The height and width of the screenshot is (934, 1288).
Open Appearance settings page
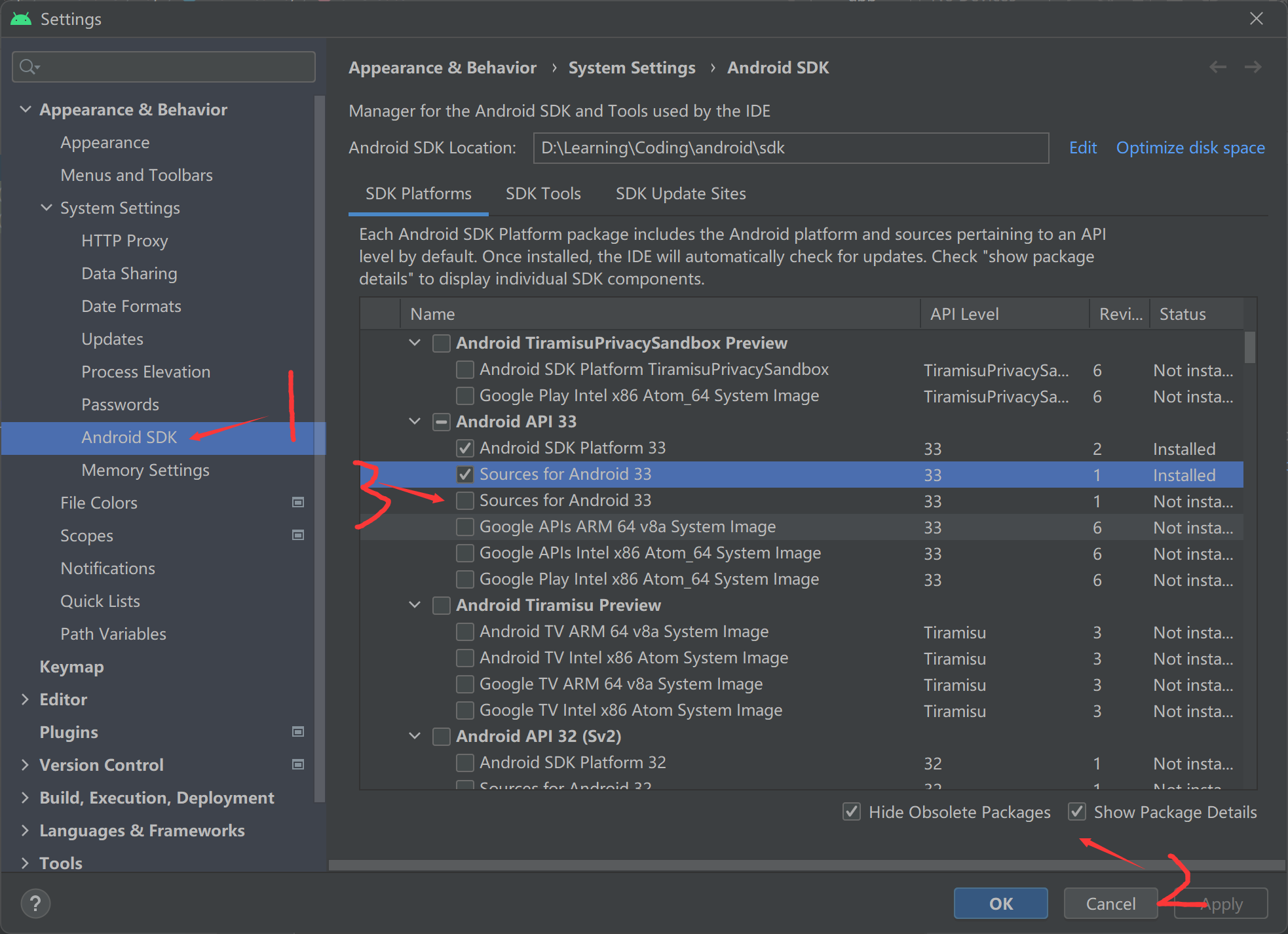[x=105, y=142]
